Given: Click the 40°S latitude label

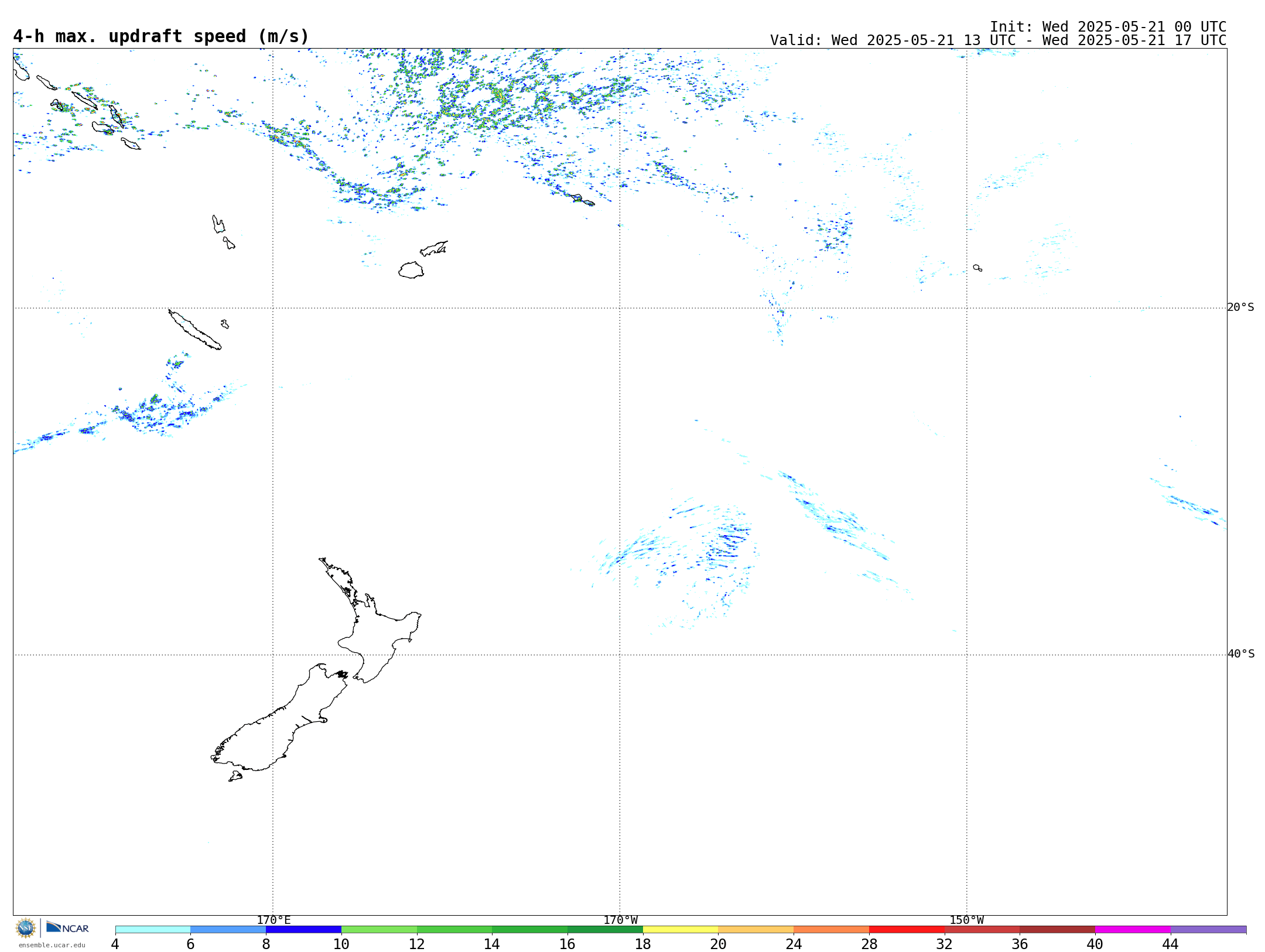Looking at the screenshot, I should click(1240, 654).
